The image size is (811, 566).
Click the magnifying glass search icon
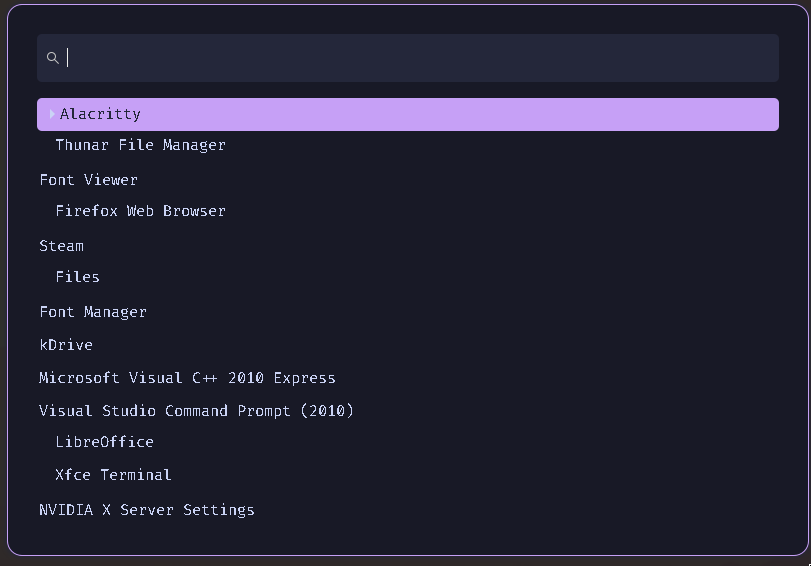(x=53, y=58)
